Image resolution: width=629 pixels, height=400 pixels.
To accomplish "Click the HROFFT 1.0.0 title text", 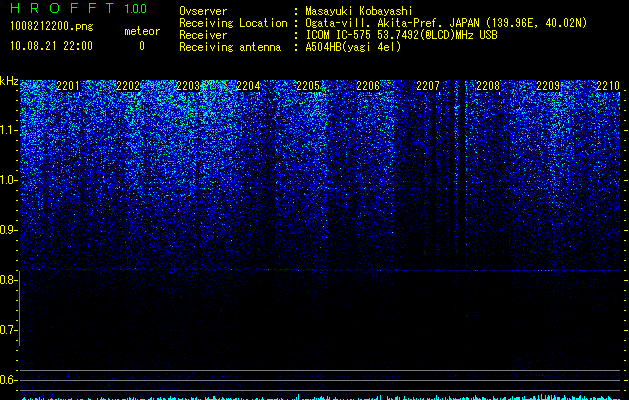I will pyautogui.click(x=79, y=8).
